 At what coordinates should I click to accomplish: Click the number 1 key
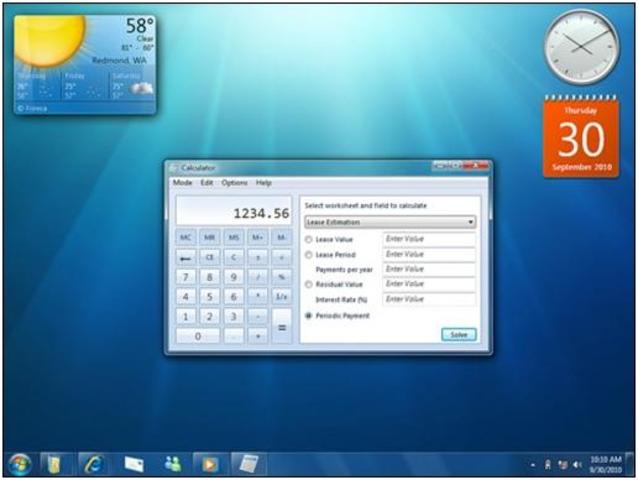point(186,316)
